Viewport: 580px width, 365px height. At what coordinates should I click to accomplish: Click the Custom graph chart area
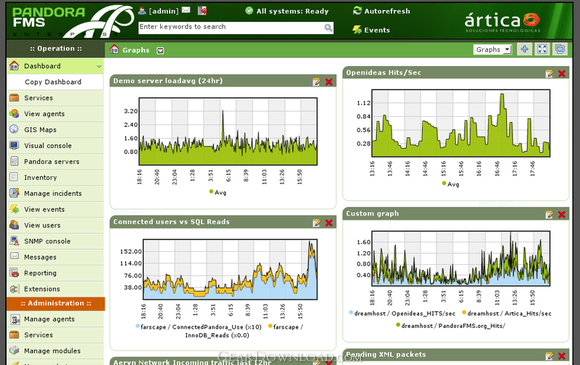461,258
